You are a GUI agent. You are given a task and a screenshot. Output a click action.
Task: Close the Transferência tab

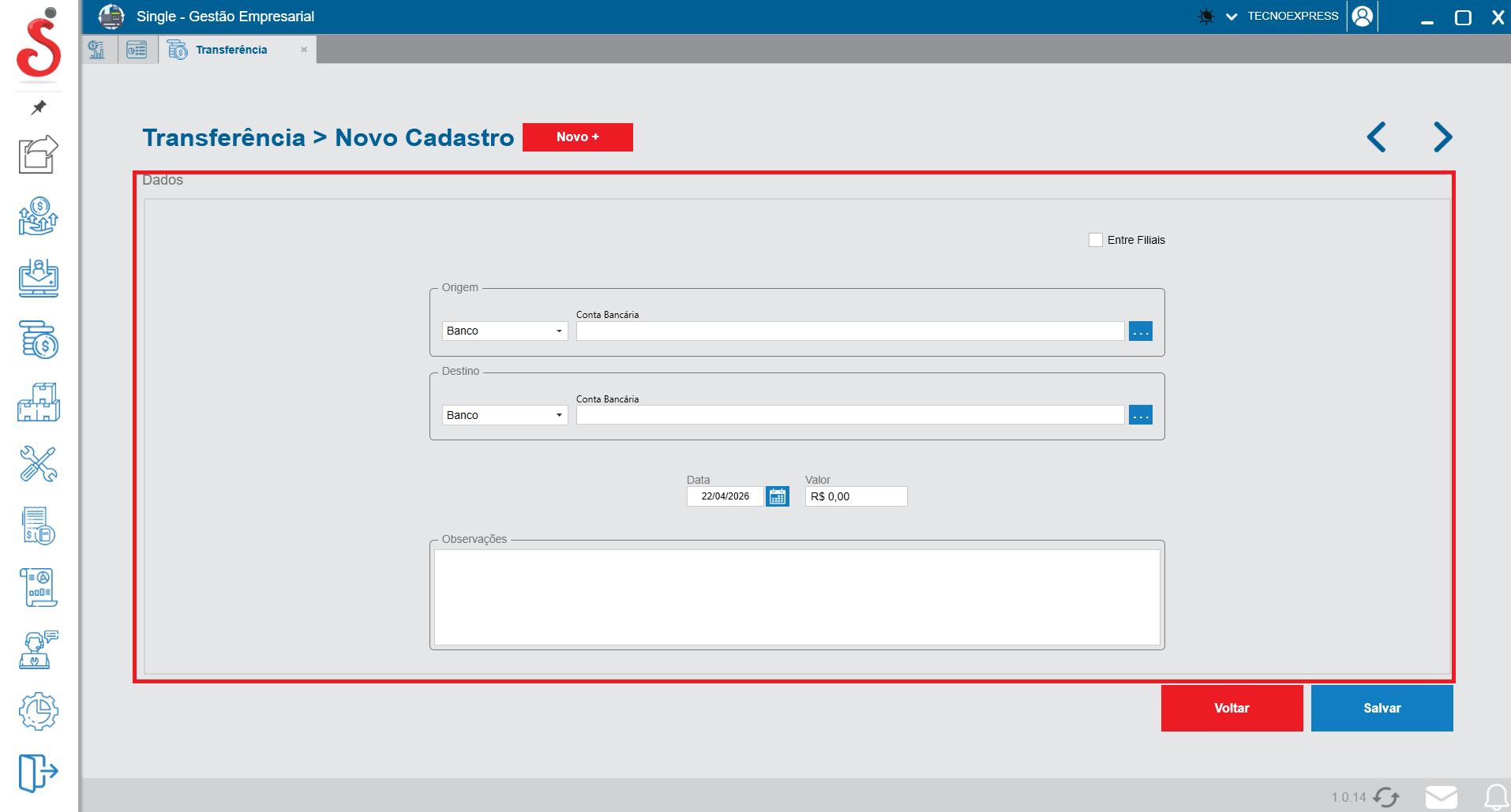304,50
